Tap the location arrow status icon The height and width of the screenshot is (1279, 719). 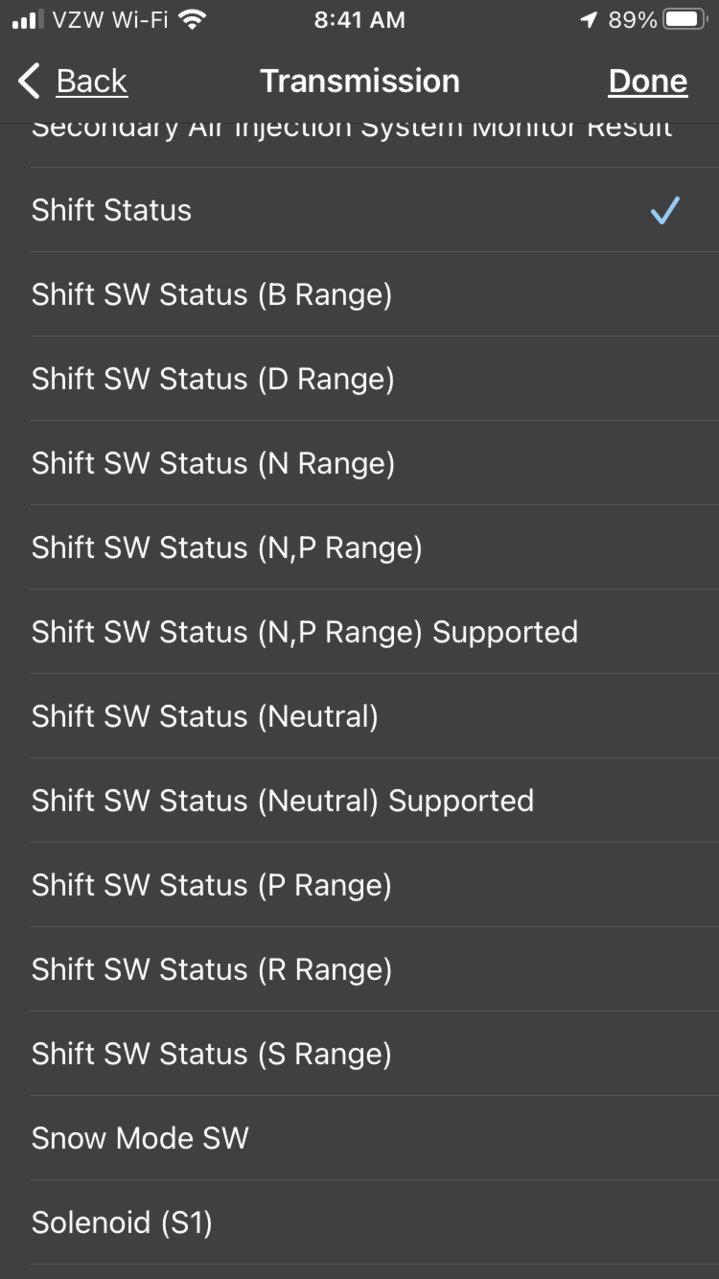tap(589, 20)
